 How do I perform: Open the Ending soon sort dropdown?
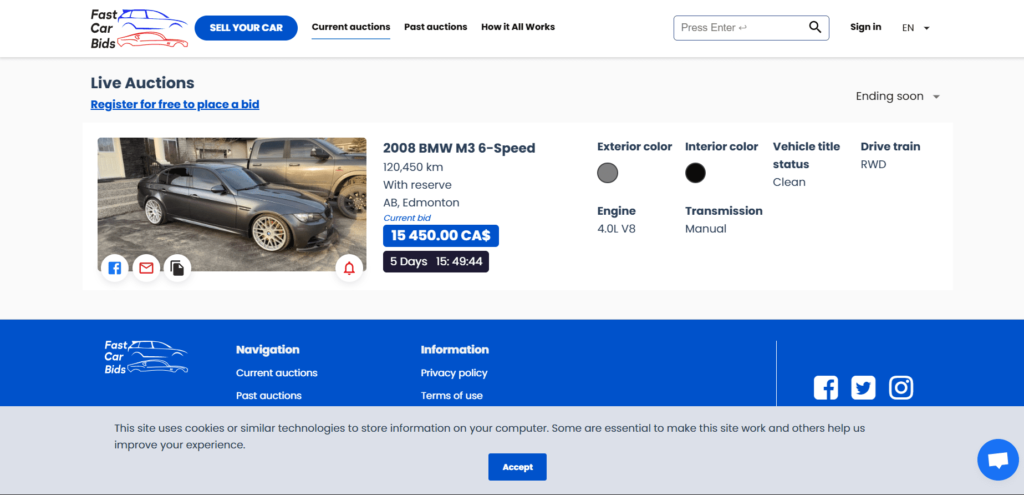[898, 97]
